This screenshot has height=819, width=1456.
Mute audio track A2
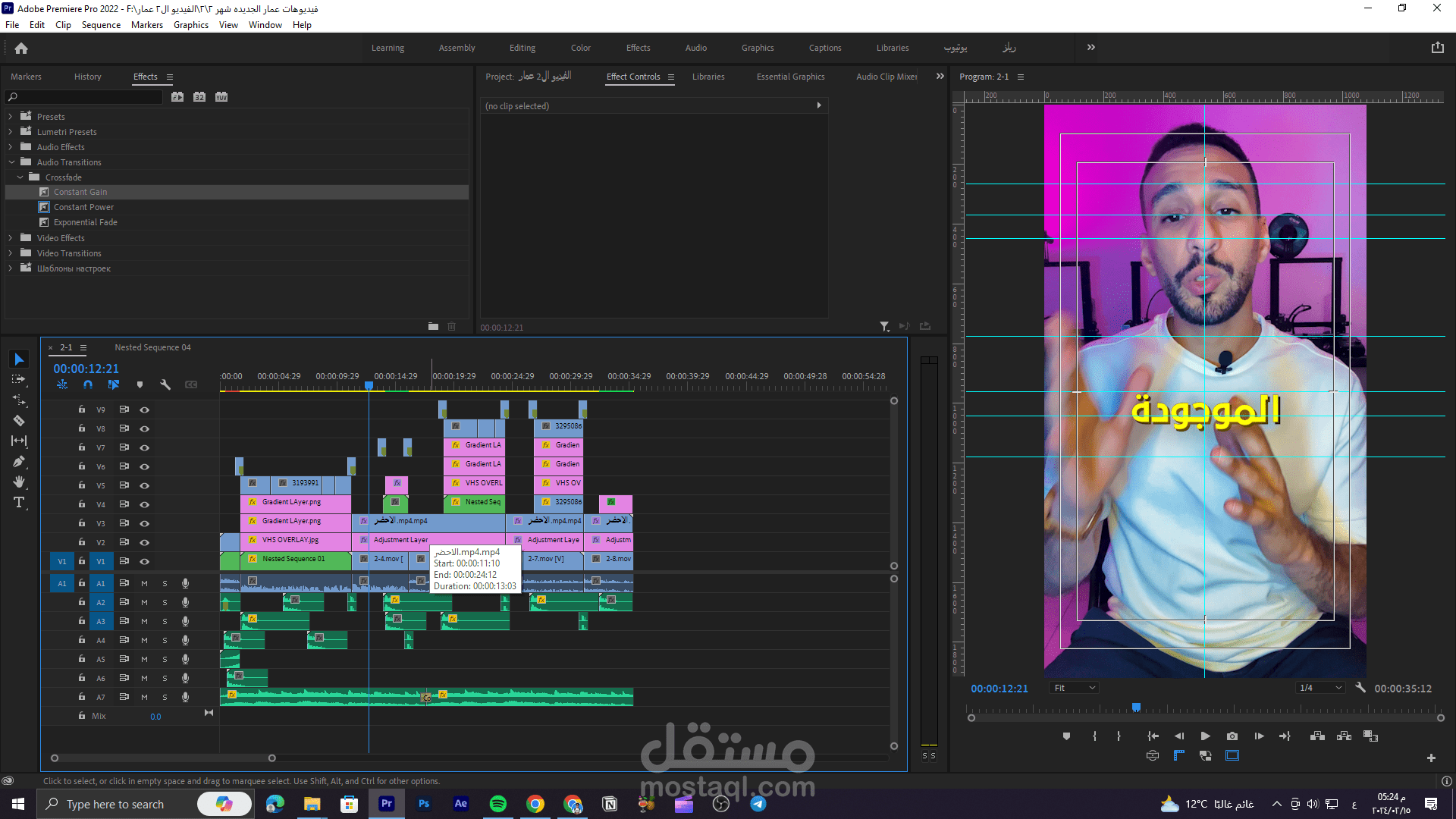click(x=144, y=602)
